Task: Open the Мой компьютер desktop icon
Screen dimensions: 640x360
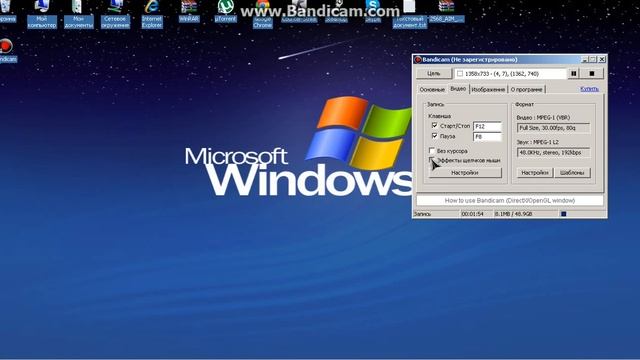Action: pos(42,14)
